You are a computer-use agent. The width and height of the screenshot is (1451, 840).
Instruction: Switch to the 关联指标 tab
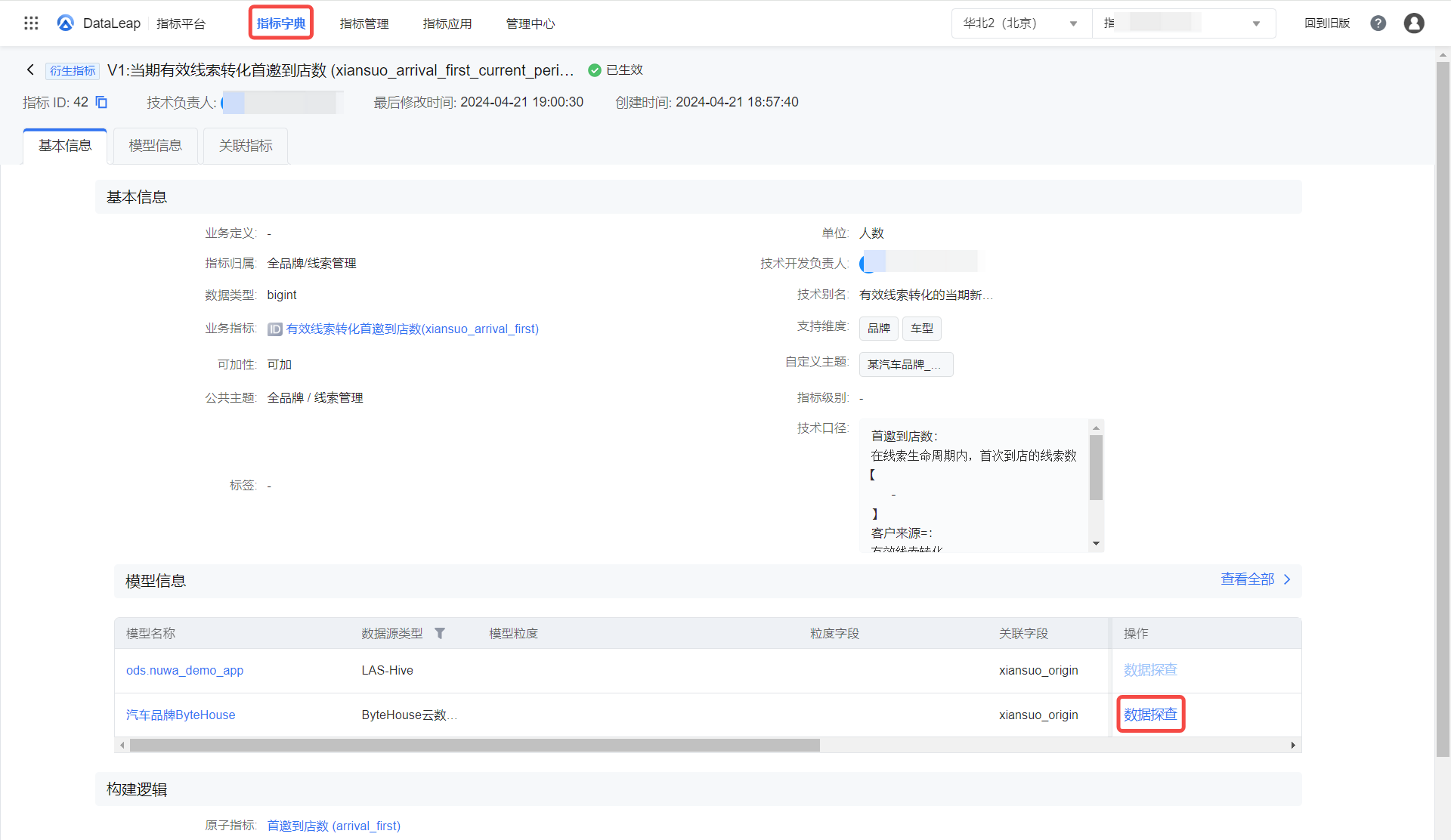tap(246, 146)
